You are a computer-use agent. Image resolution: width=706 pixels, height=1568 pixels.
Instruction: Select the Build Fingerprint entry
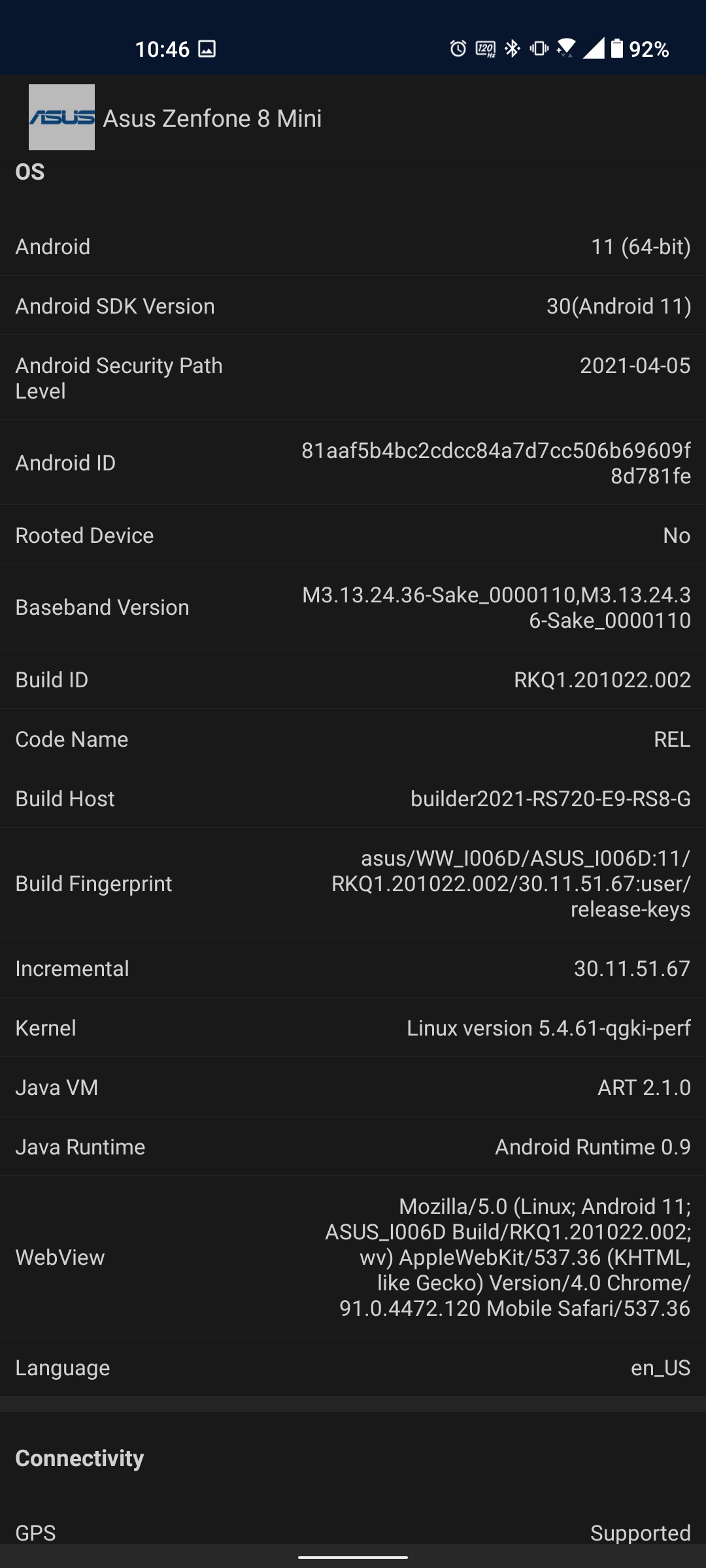[353, 883]
